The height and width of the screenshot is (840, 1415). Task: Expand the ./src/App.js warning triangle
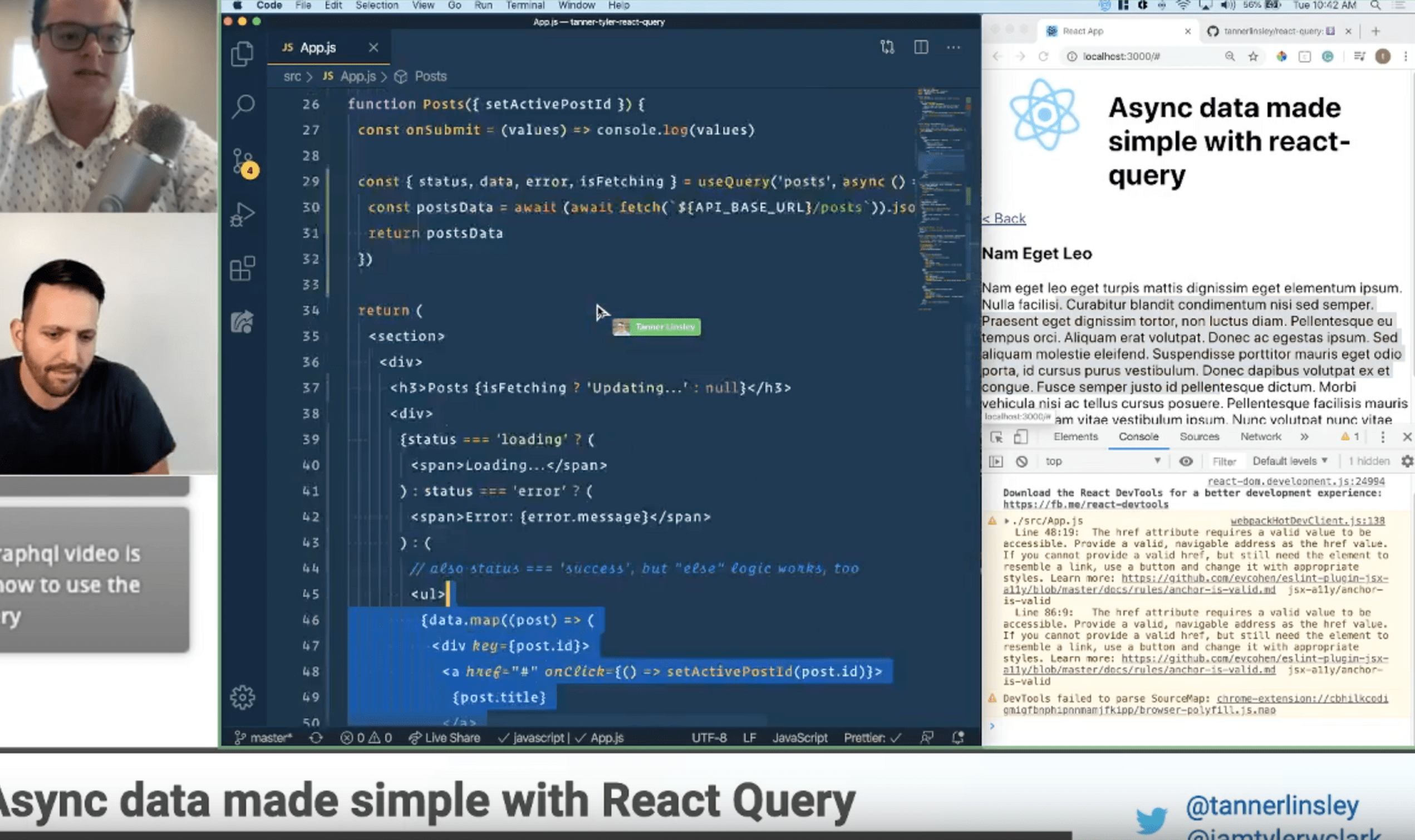tap(1006, 520)
